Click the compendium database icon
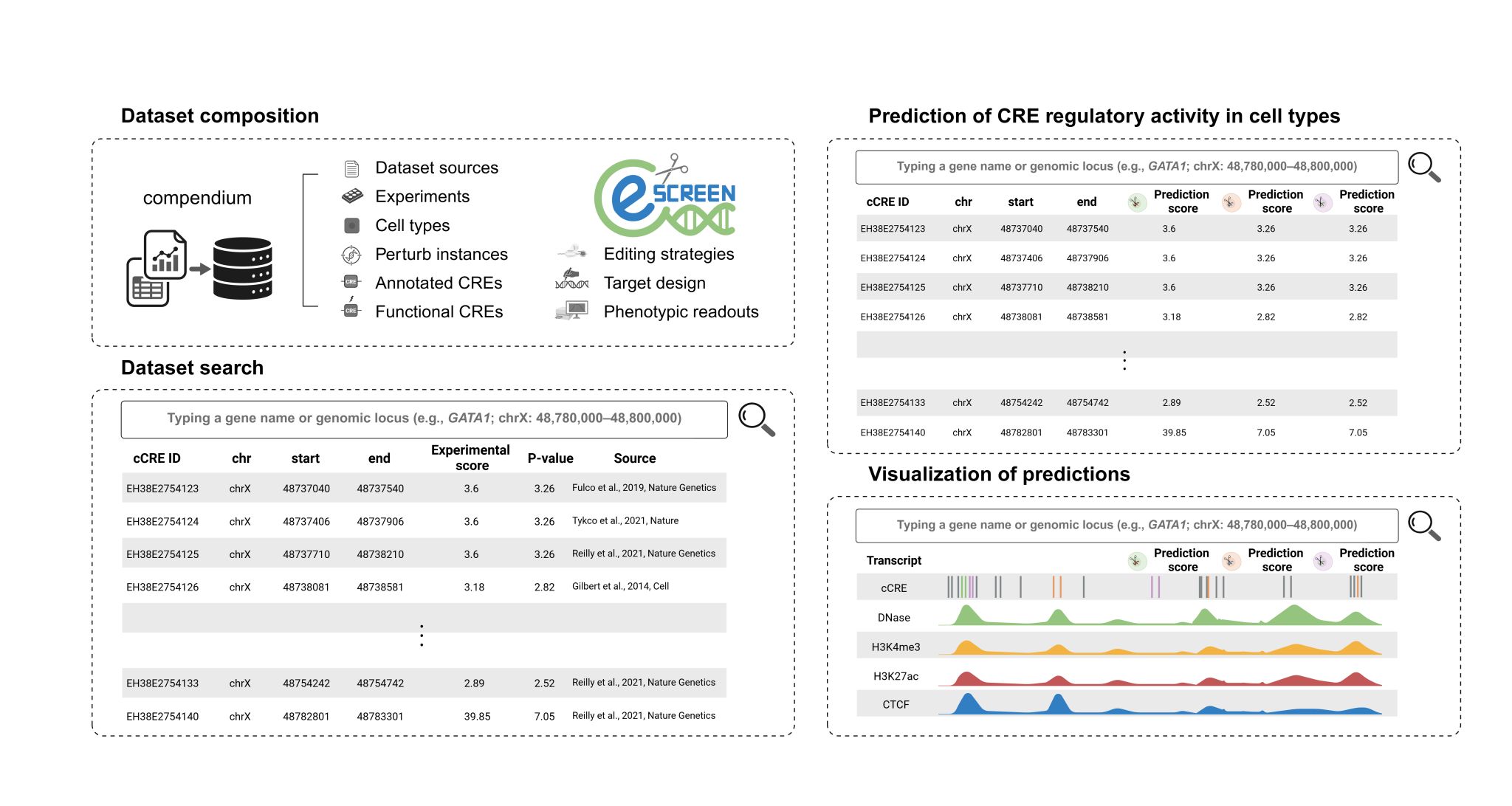Screen dimensions: 1512x806 point(242,268)
